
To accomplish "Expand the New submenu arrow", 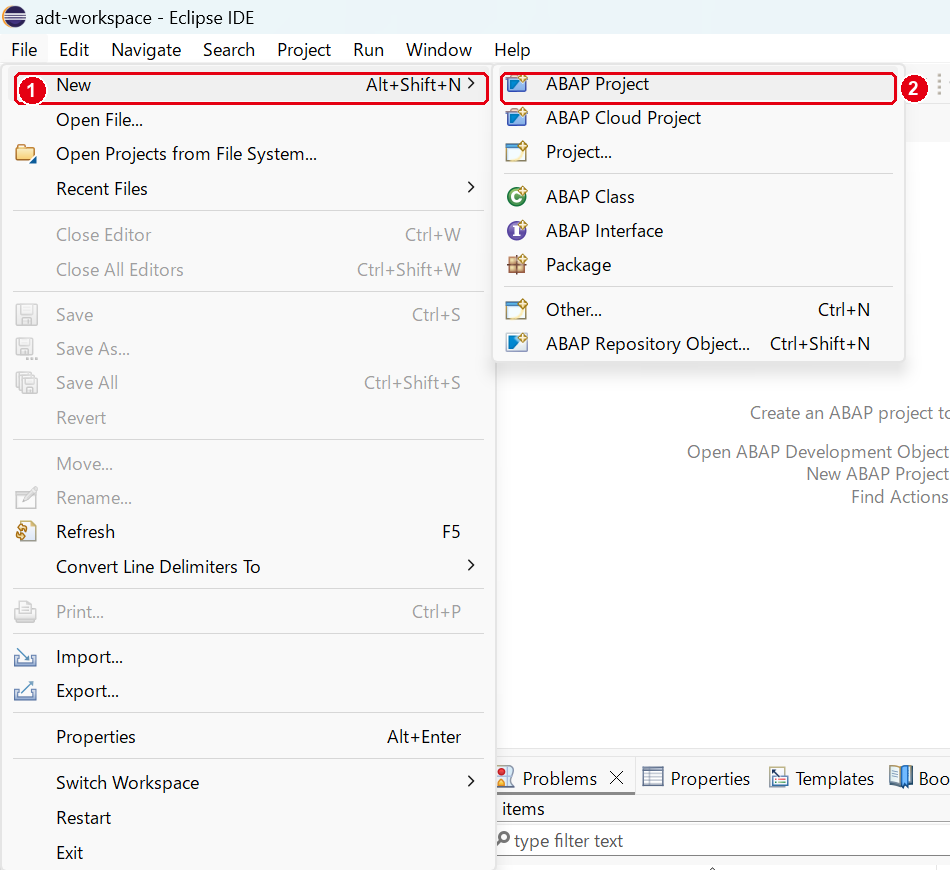I will pyautogui.click(x=471, y=84).
